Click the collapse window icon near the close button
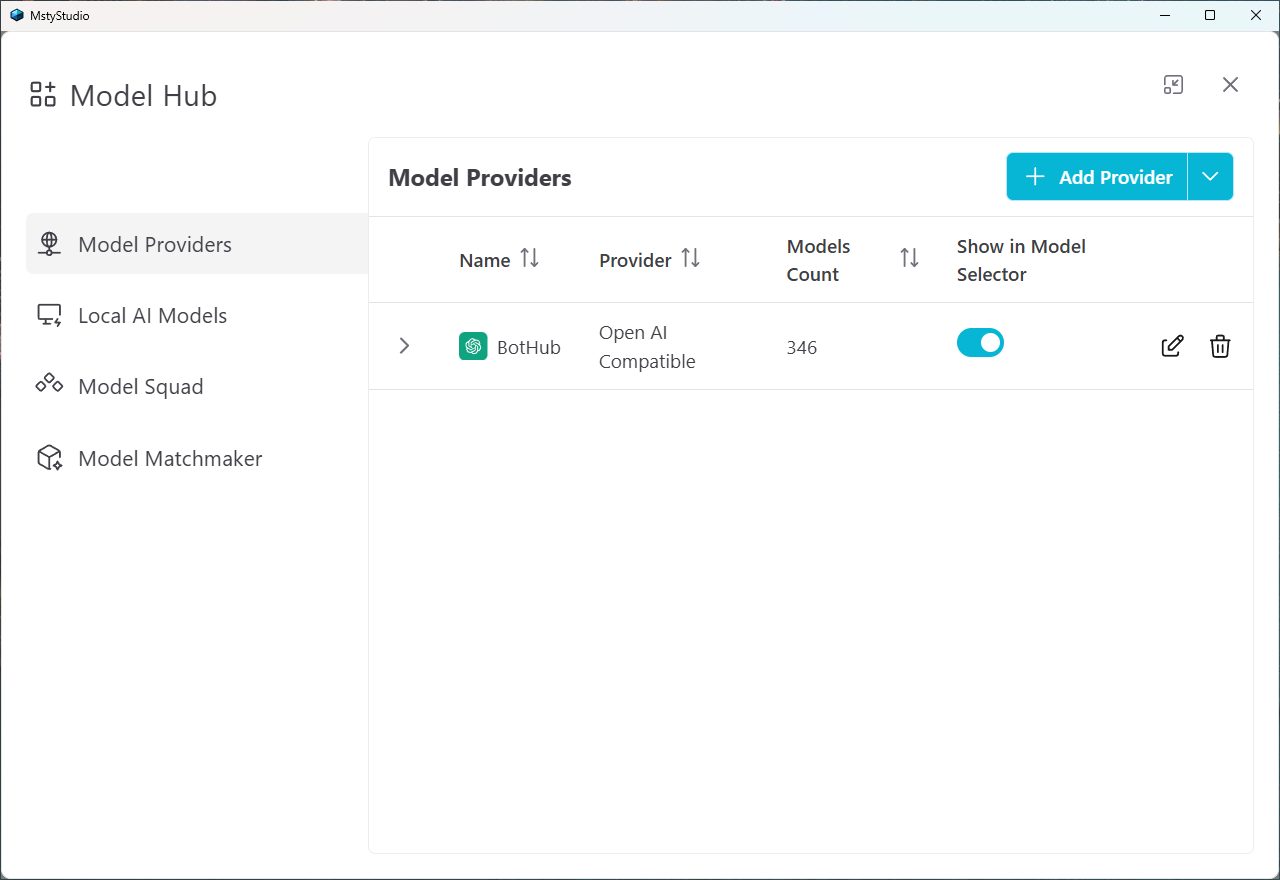The width and height of the screenshot is (1280, 880). pos(1173,85)
